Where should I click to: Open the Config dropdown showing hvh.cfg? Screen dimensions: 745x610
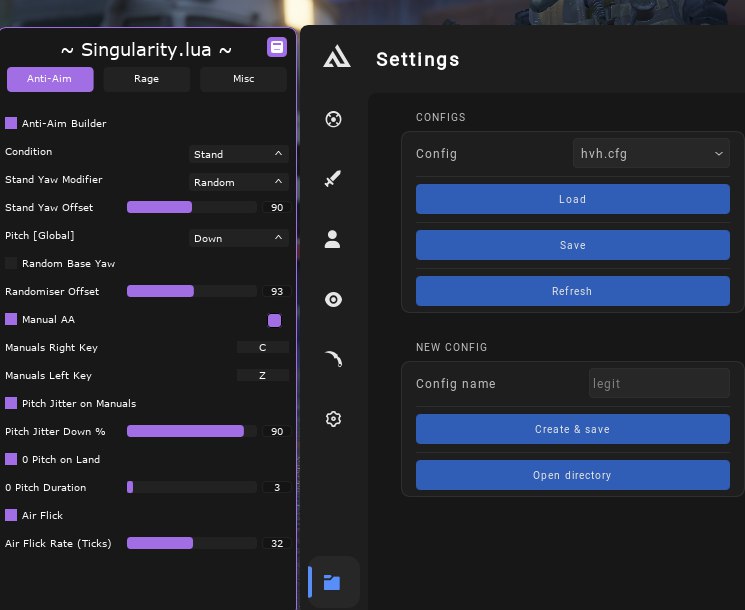[x=651, y=153]
